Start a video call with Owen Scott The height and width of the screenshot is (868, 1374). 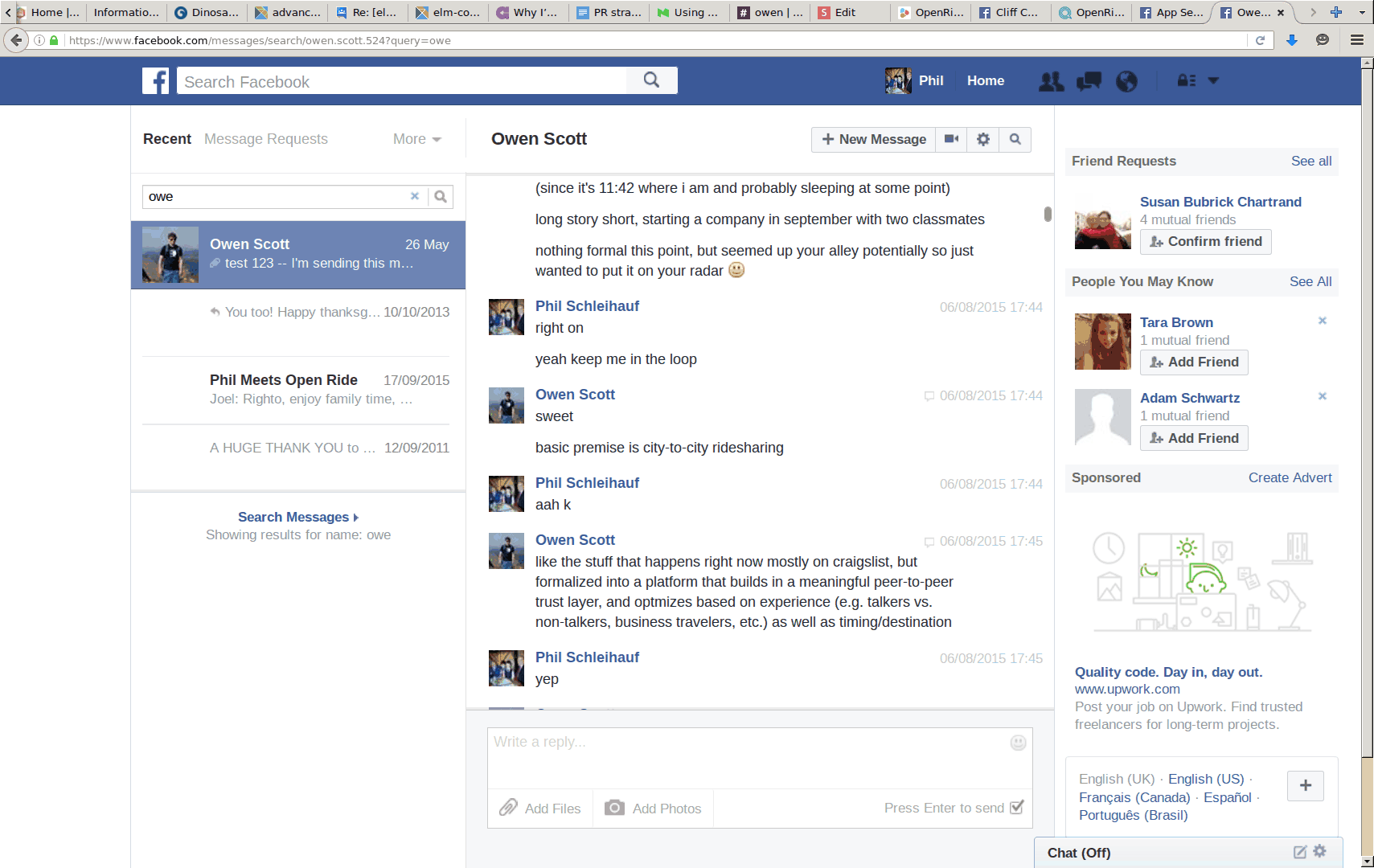(951, 139)
